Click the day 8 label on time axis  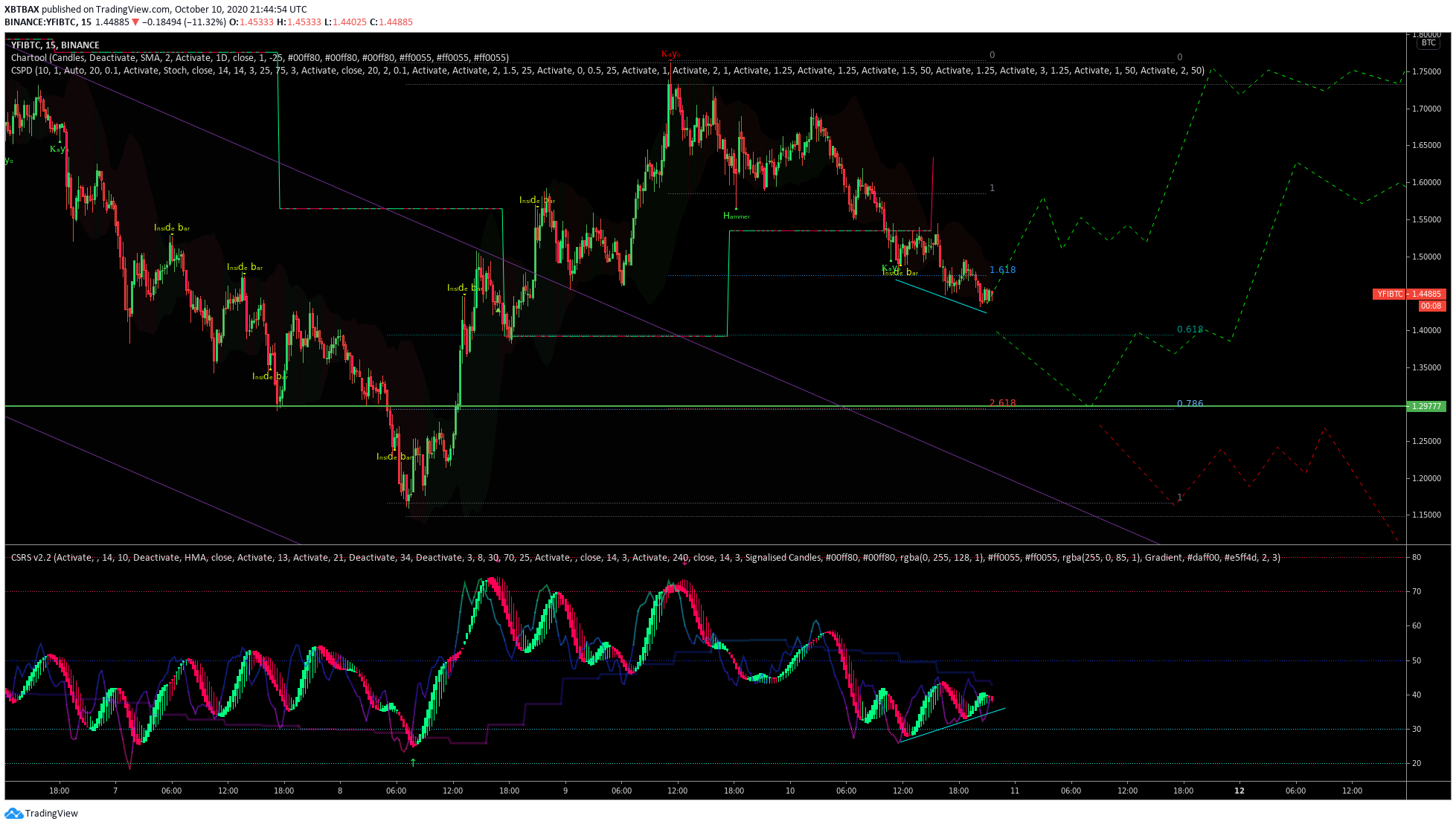[x=340, y=791]
